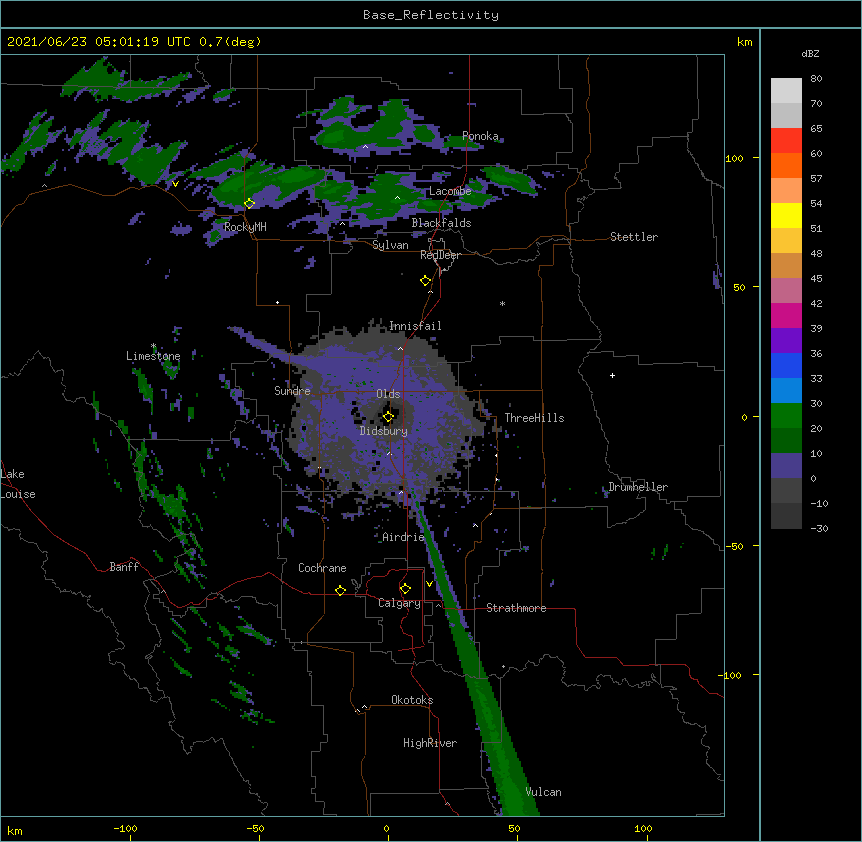Image resolution: width=862 pixels, height=842 pixels.
Task: Click the Okotoks label
Action: click(412, 700)
